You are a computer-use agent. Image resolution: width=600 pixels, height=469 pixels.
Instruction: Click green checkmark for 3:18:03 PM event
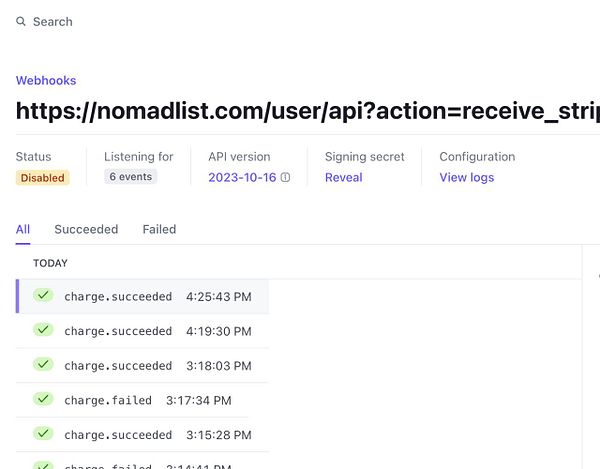click(42, 365)
